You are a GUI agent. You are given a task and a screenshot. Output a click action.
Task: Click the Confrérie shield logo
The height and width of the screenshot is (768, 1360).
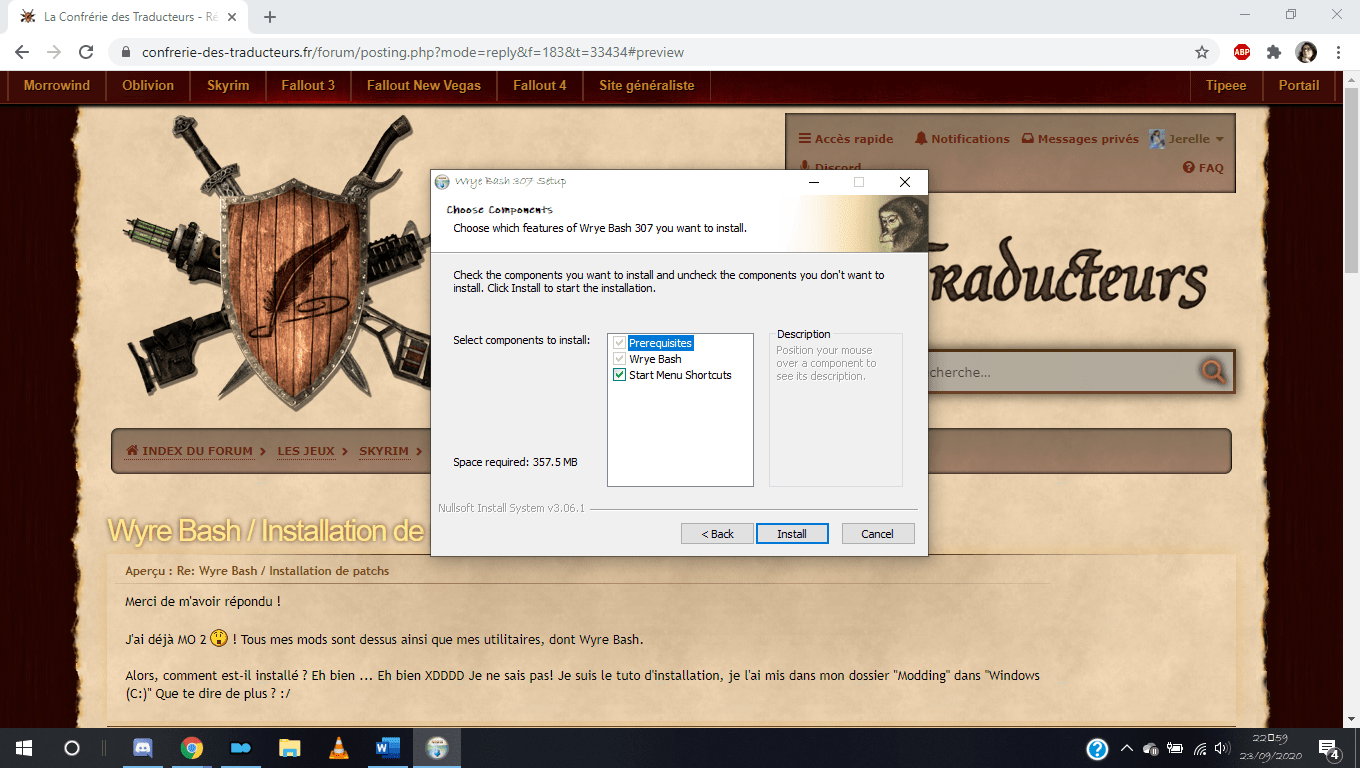point(295,265)
